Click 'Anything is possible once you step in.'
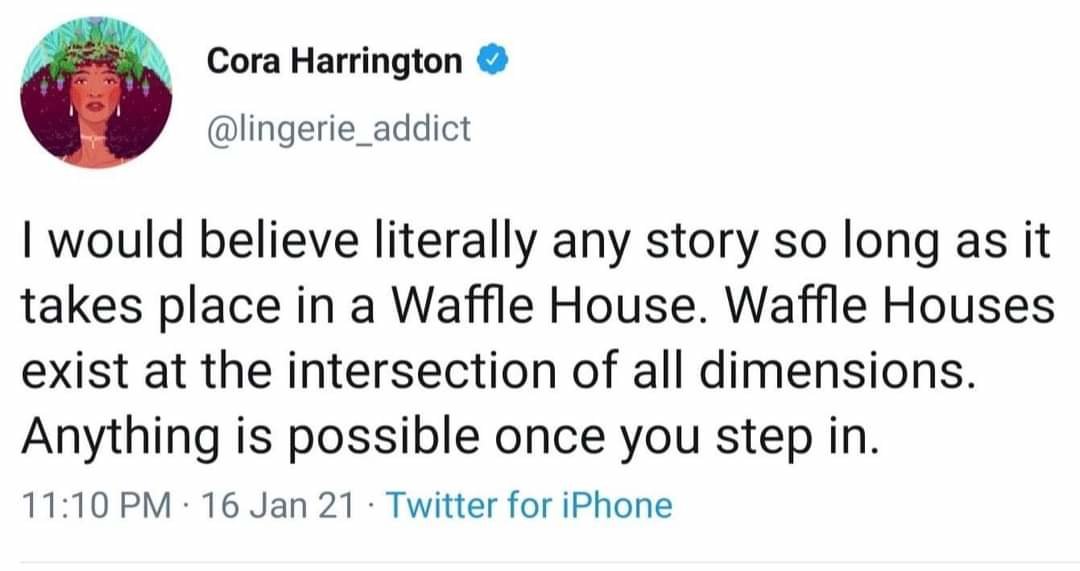This screenshot has width=1080, height=571. point(450,438)
